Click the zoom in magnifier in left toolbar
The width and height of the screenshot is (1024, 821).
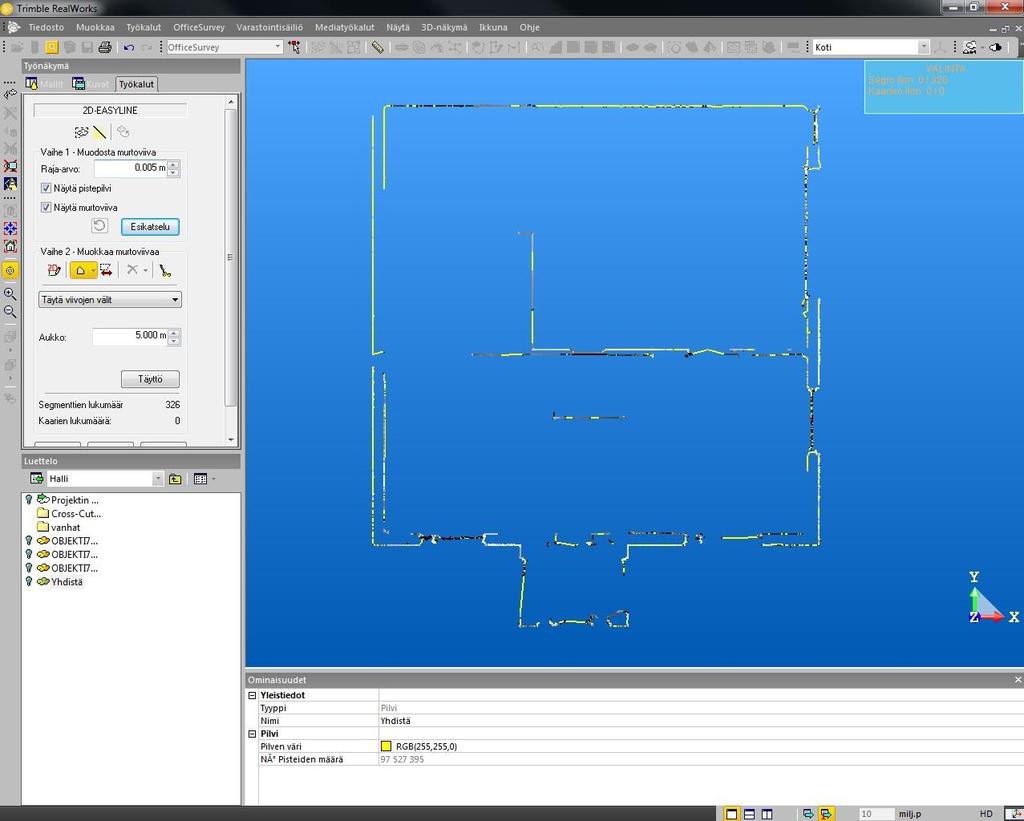(x=10, y=294)
